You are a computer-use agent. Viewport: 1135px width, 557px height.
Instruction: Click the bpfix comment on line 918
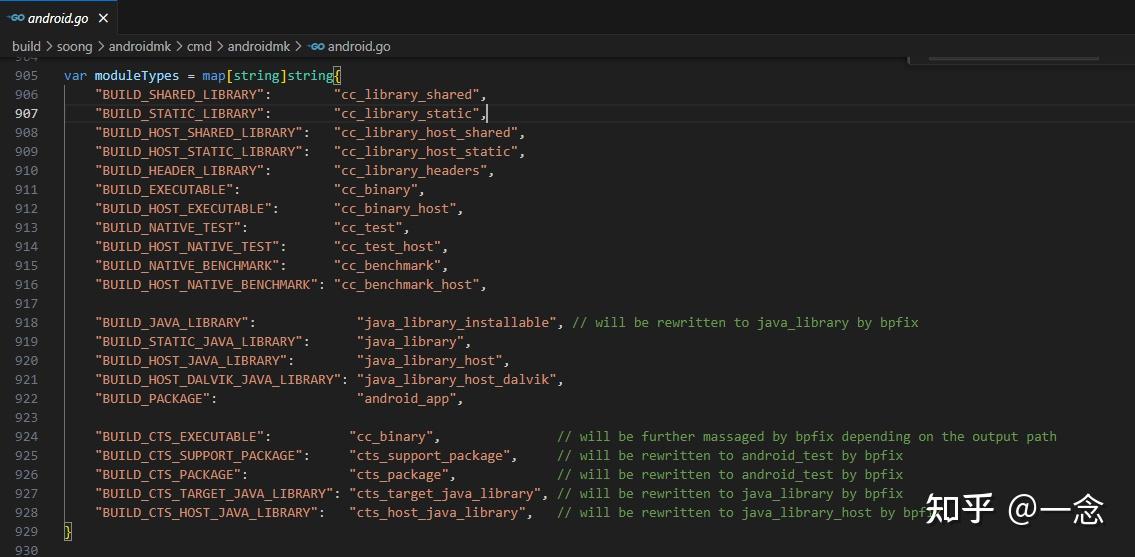pyautogui.click(x=744, y=323)
